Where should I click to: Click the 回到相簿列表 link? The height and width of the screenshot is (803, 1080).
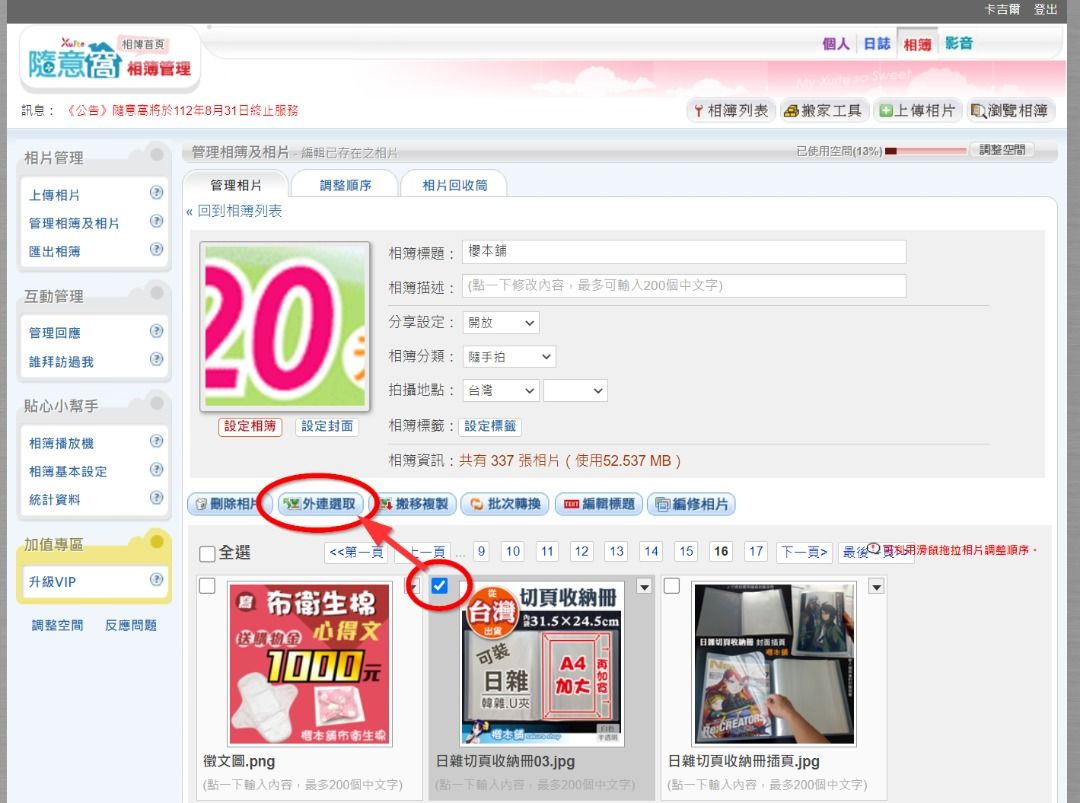point(236,211)
